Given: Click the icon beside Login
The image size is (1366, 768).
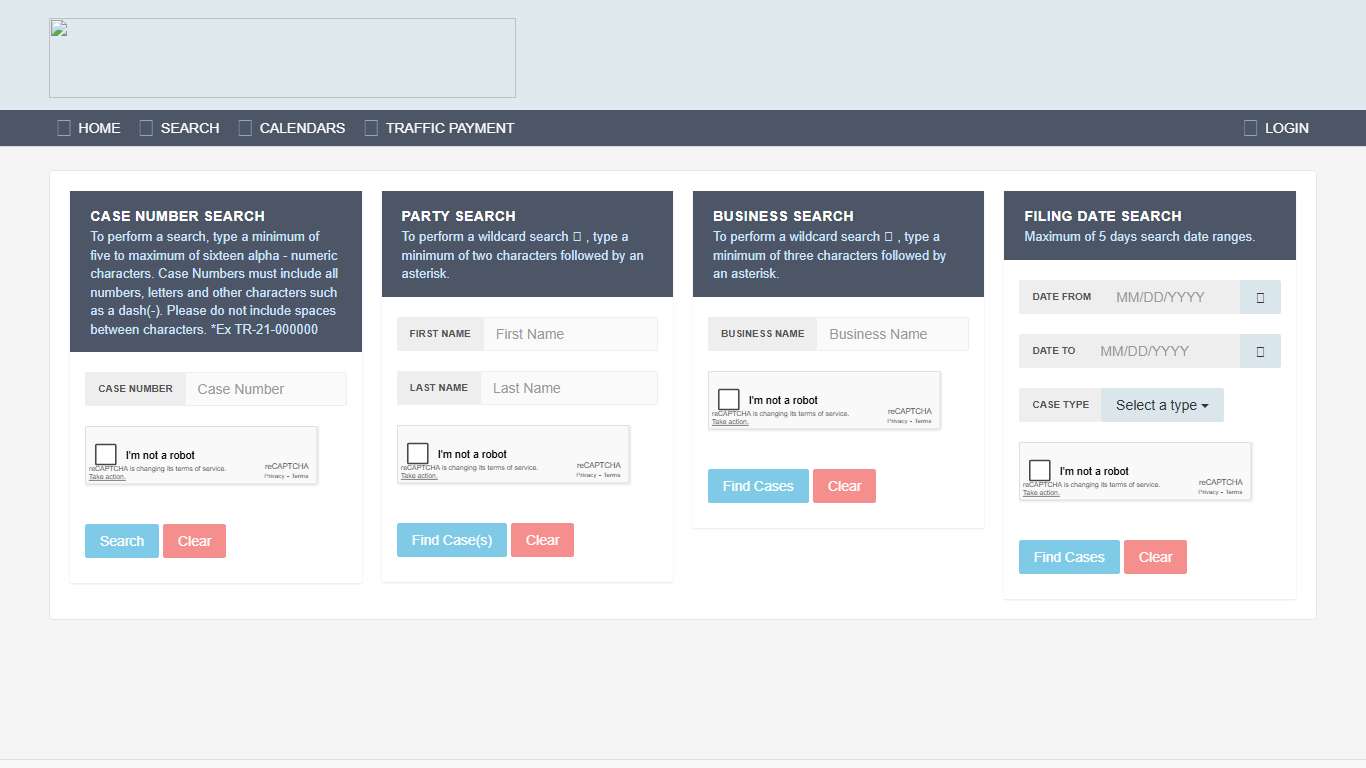Looking at the screenshot, I should pos(1250,128).
